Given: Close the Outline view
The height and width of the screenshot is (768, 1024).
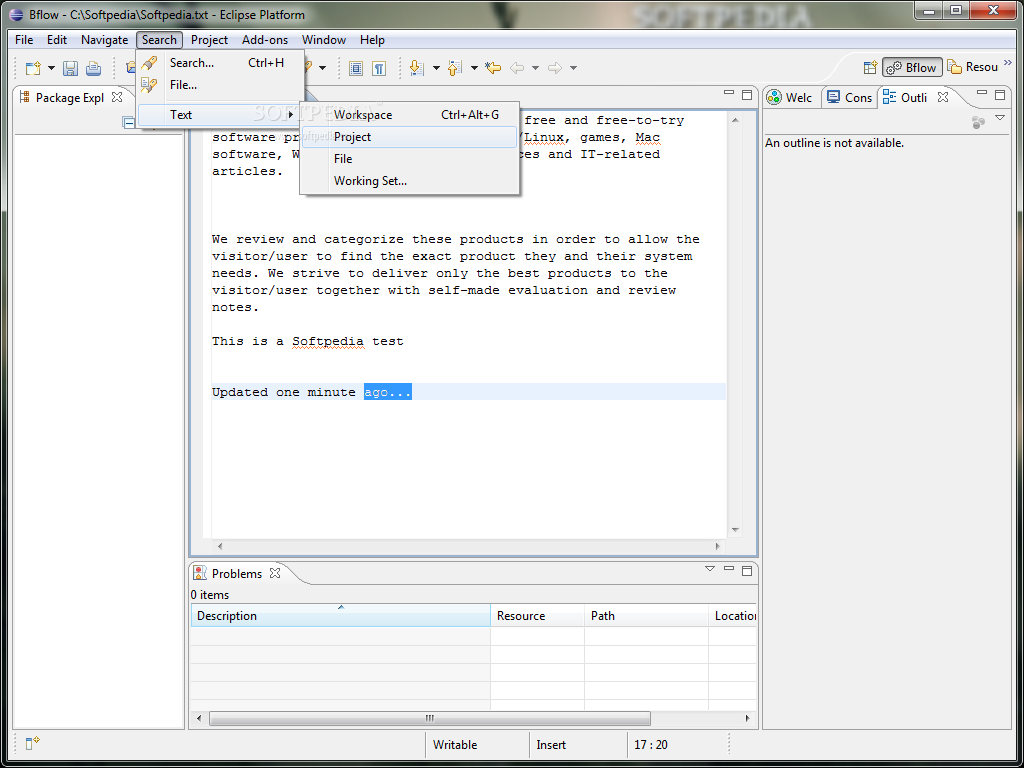Looking at the screenshot, I should (943, 97).
